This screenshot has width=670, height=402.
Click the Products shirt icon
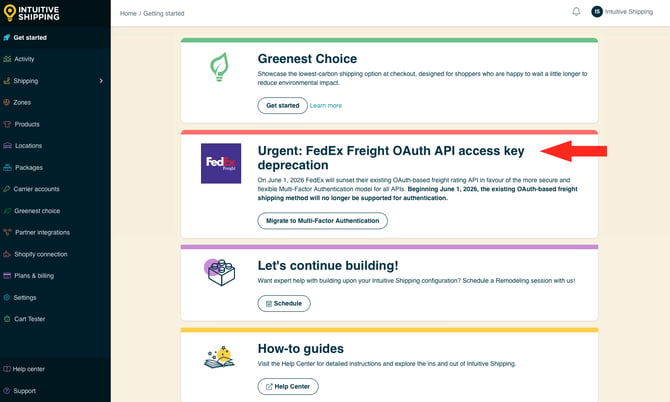pyautogui.click(x=7, y=124)
